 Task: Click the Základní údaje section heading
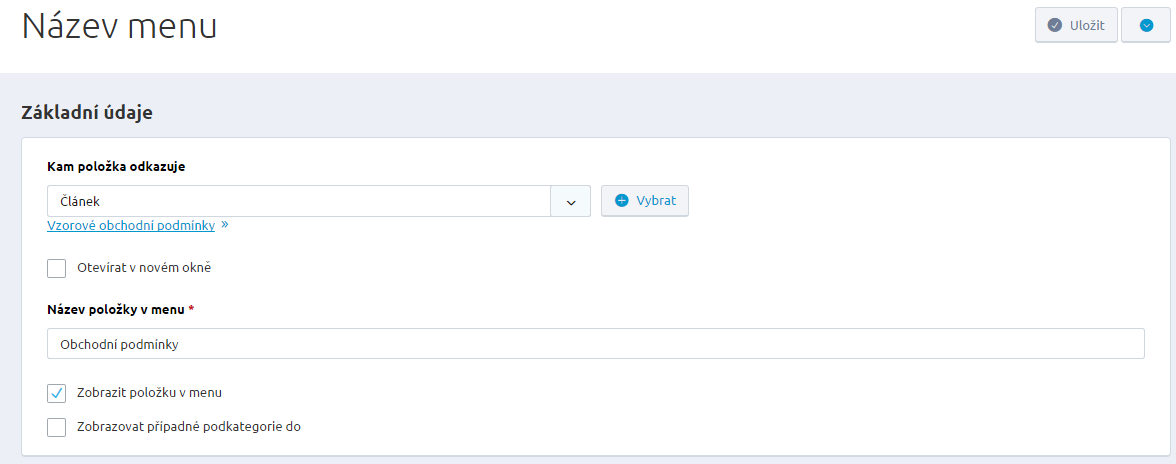[87, 113]
